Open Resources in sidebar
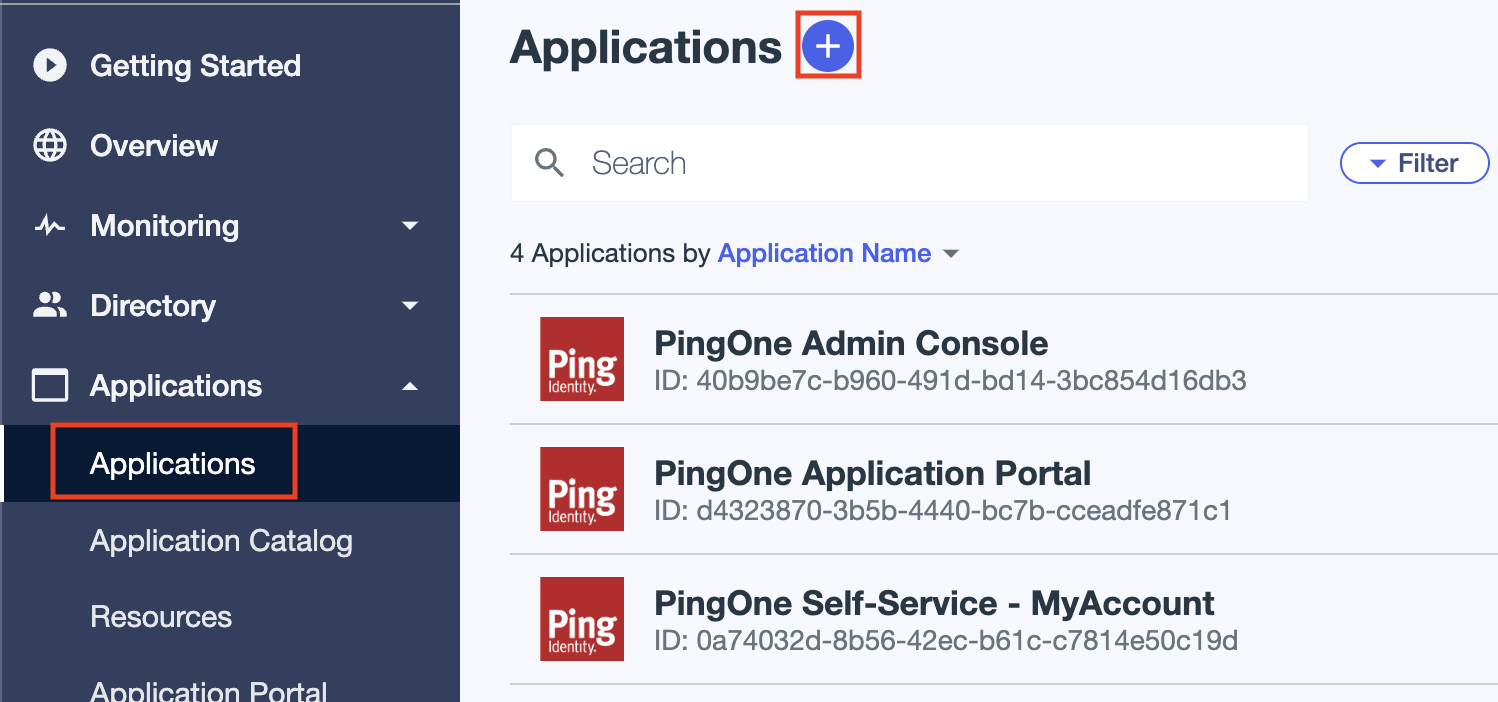 point(161,617)
